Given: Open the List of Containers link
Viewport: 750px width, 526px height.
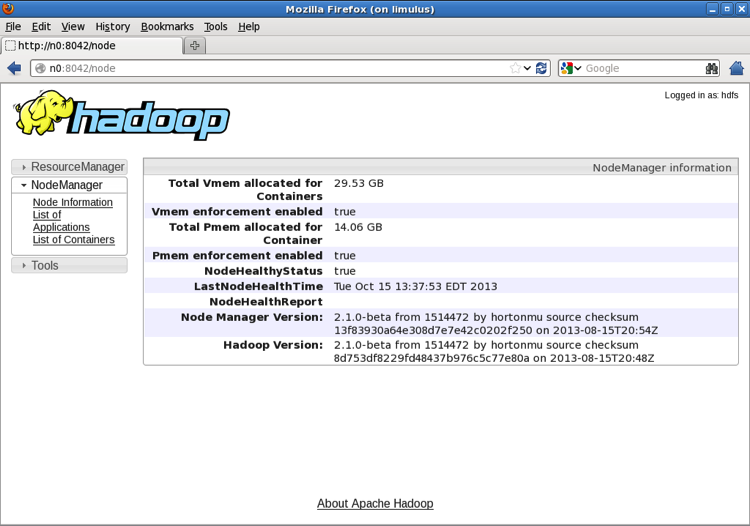Looking at the screenshot, I should [x=73, y=240].
